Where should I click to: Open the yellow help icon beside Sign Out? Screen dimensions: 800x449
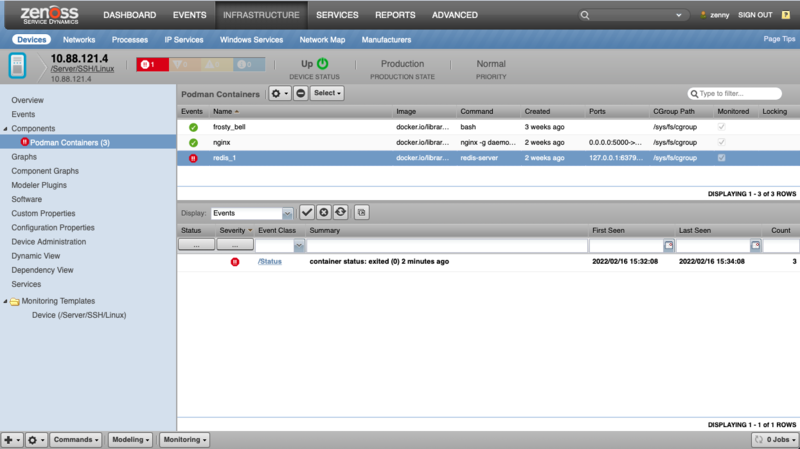pyautogui.click(x=786, y=15)
